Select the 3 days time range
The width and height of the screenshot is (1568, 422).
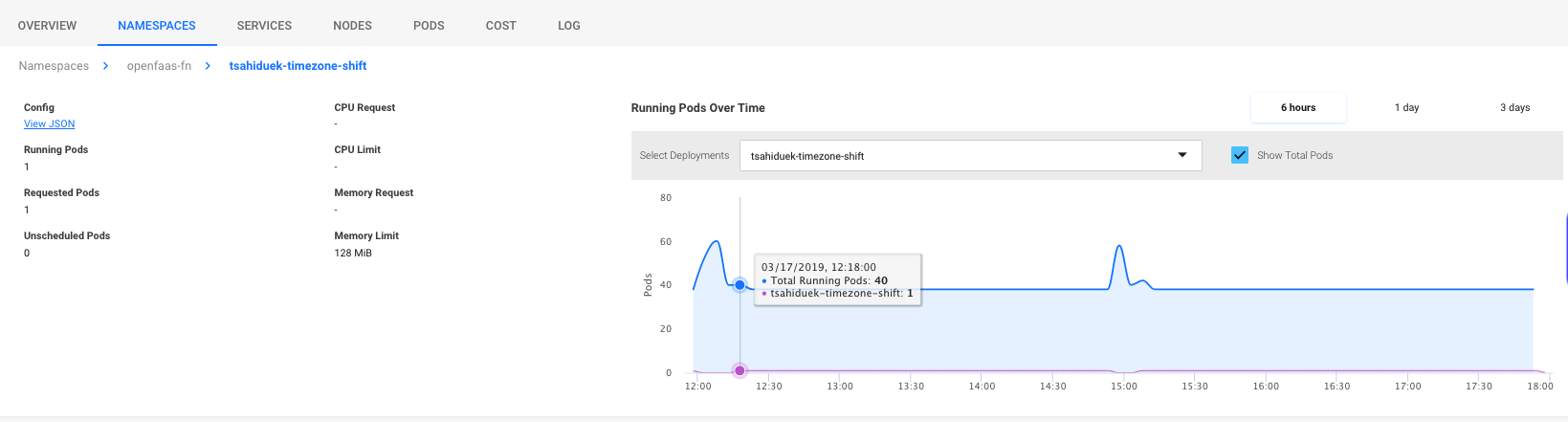click(x=1514, y=108)
